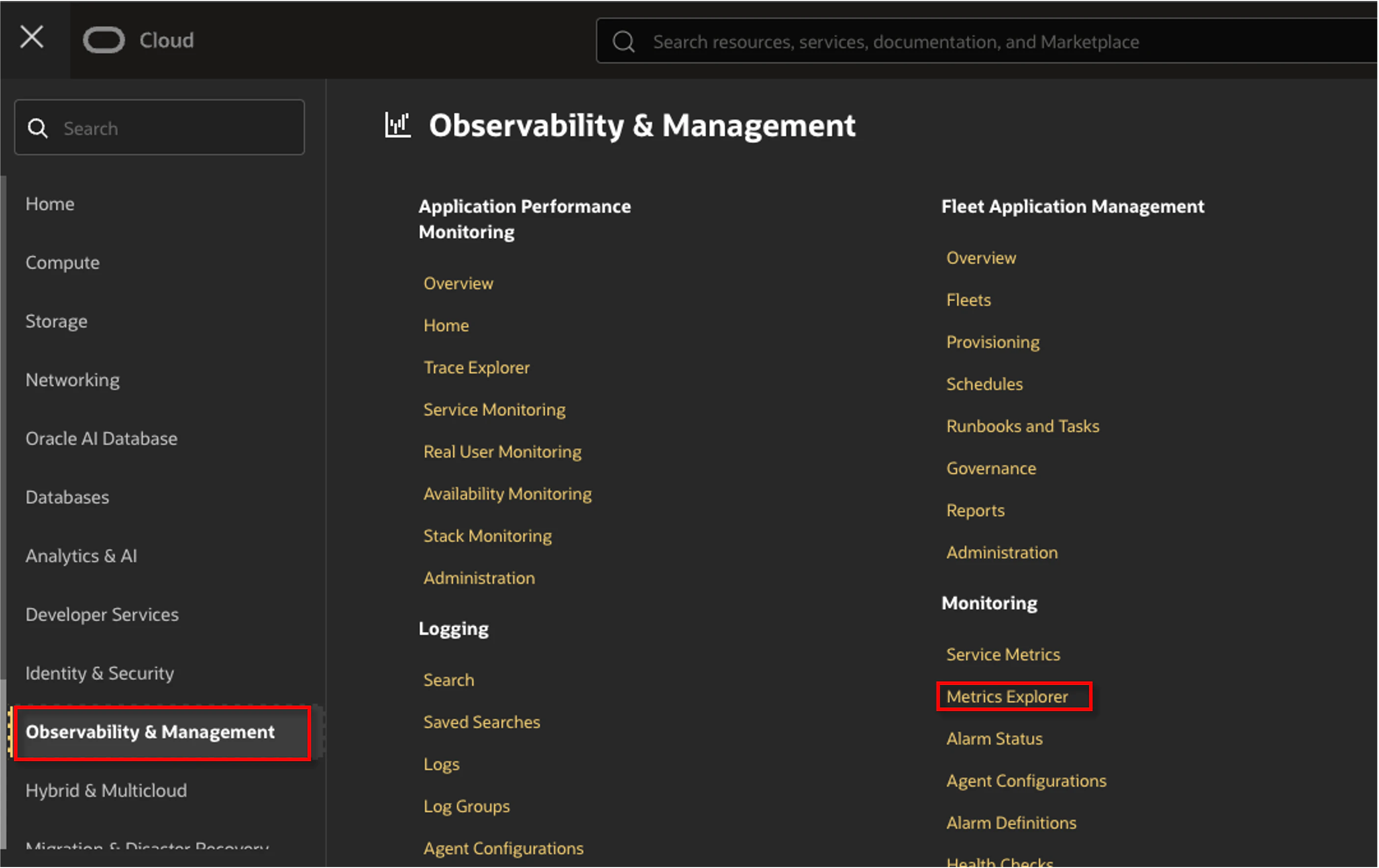
Task: Open the Databases menu category
Action: coord(67,497)
